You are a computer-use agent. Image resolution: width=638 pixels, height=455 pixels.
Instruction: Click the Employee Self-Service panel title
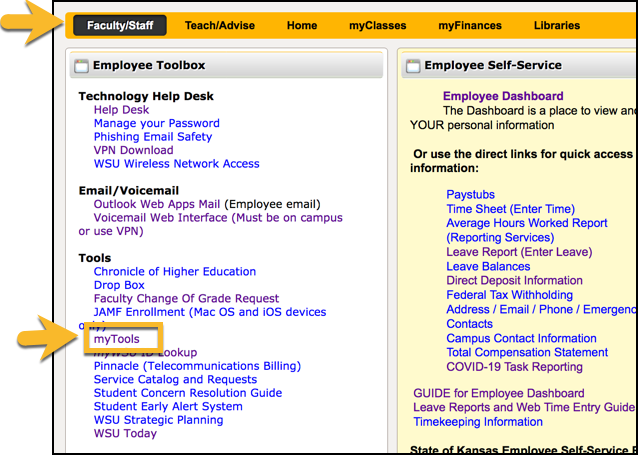[493, 65]
